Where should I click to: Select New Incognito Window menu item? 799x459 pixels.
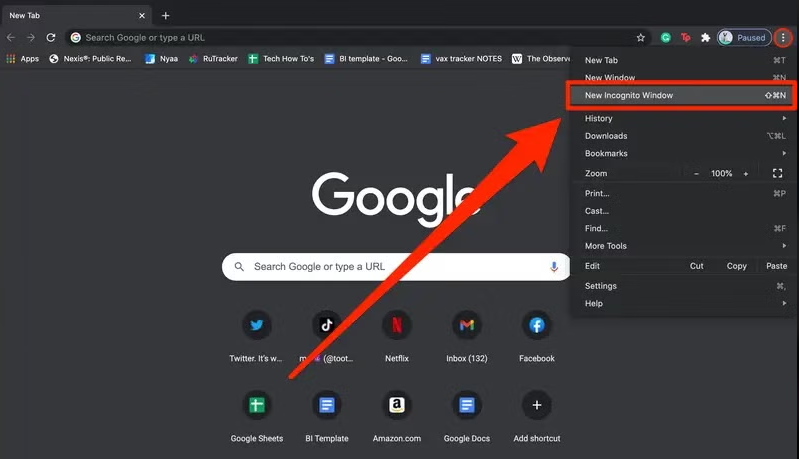[683, 95]
